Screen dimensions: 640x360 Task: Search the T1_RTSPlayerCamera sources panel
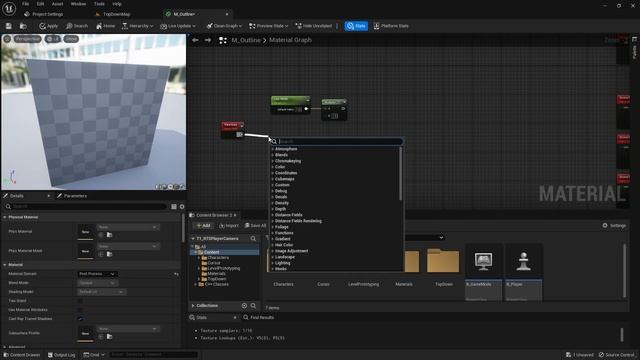tap(253, 238)
